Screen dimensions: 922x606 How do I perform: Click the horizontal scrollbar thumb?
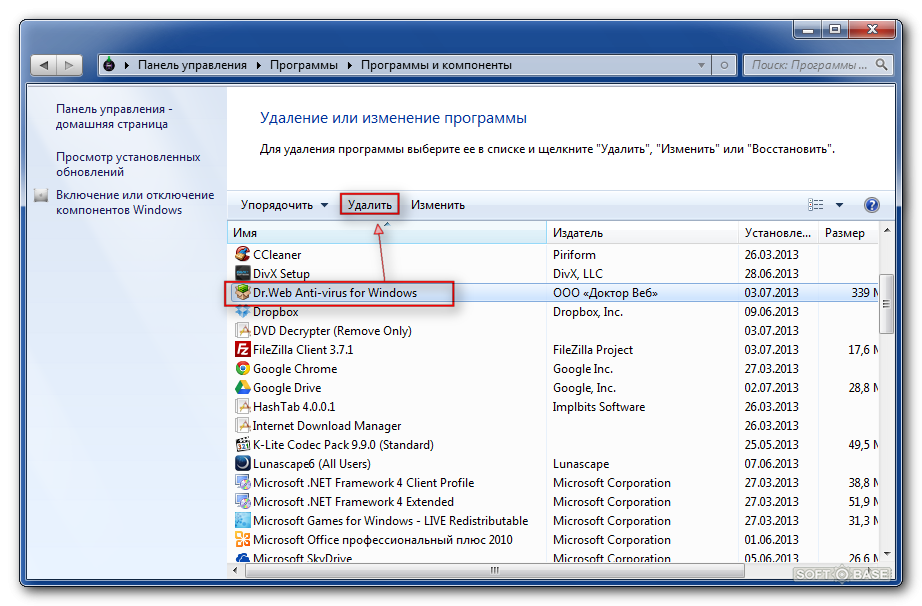495,570
